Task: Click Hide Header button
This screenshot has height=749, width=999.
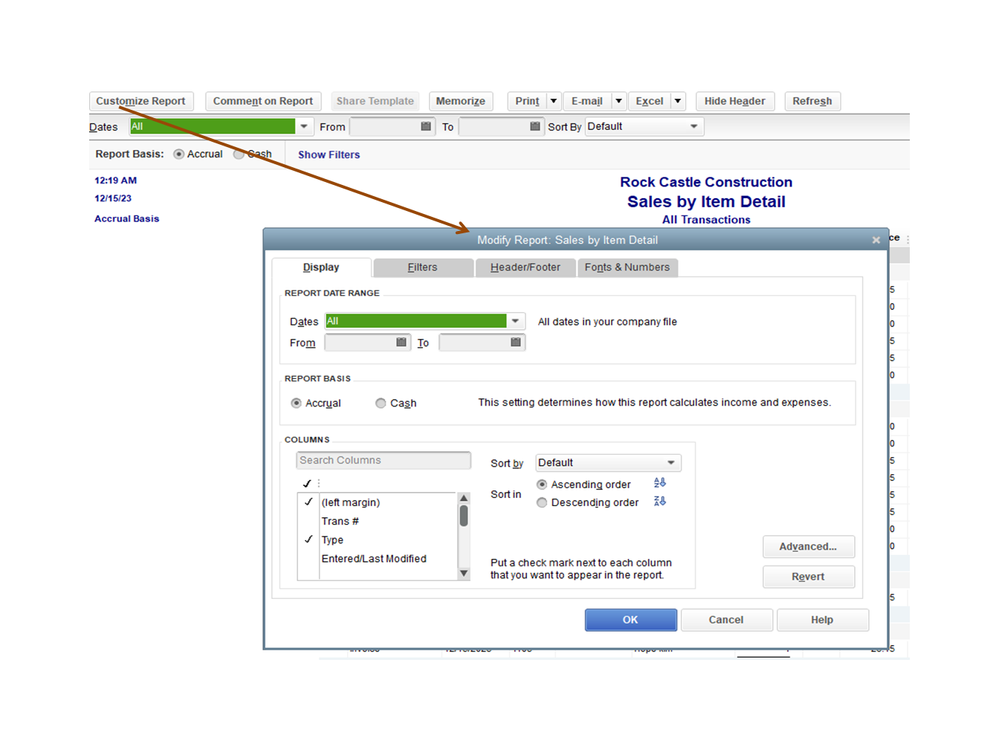Action: [735, 101]
